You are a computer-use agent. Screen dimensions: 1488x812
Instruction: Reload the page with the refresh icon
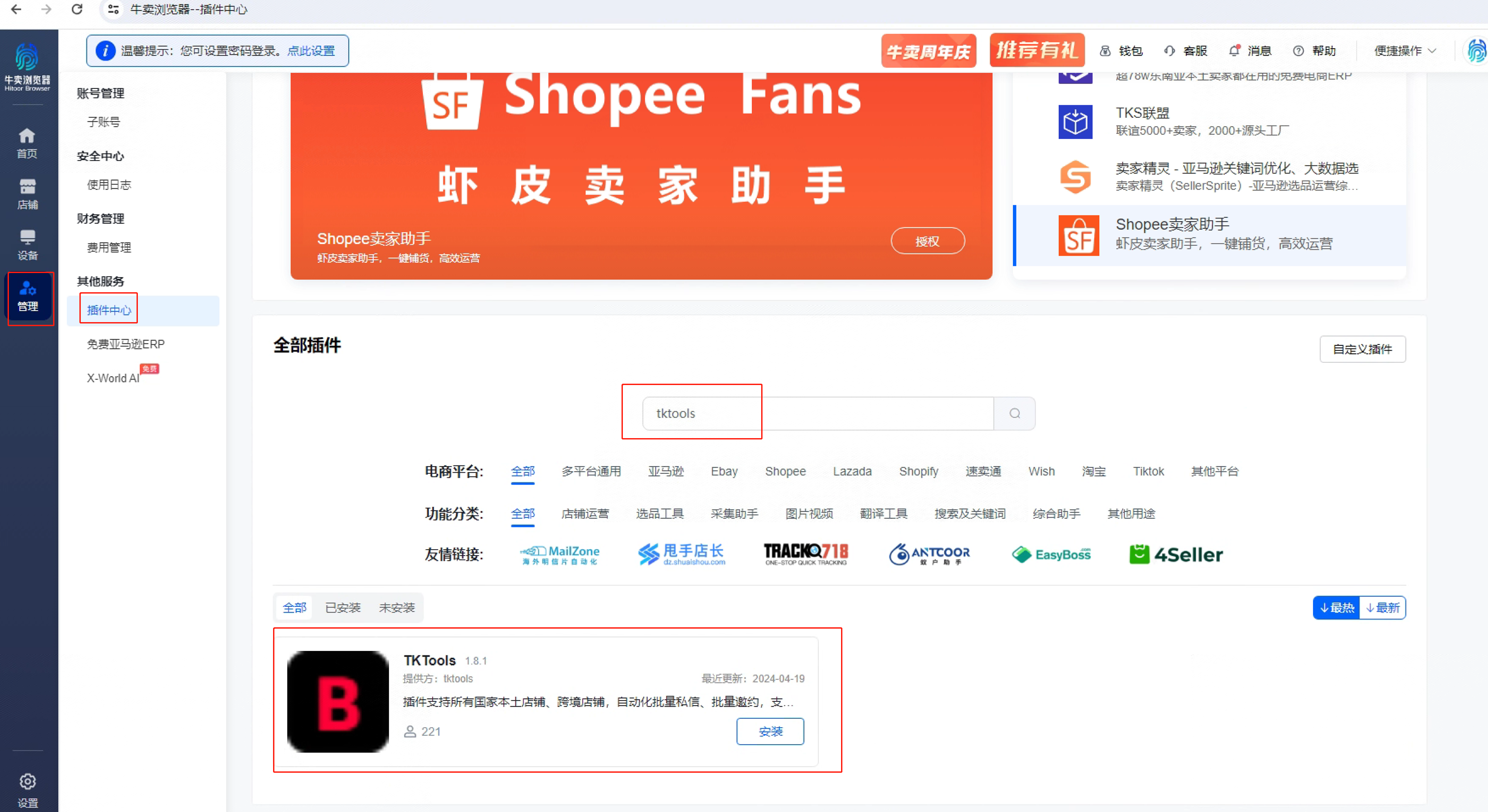[x=77, y=9]
